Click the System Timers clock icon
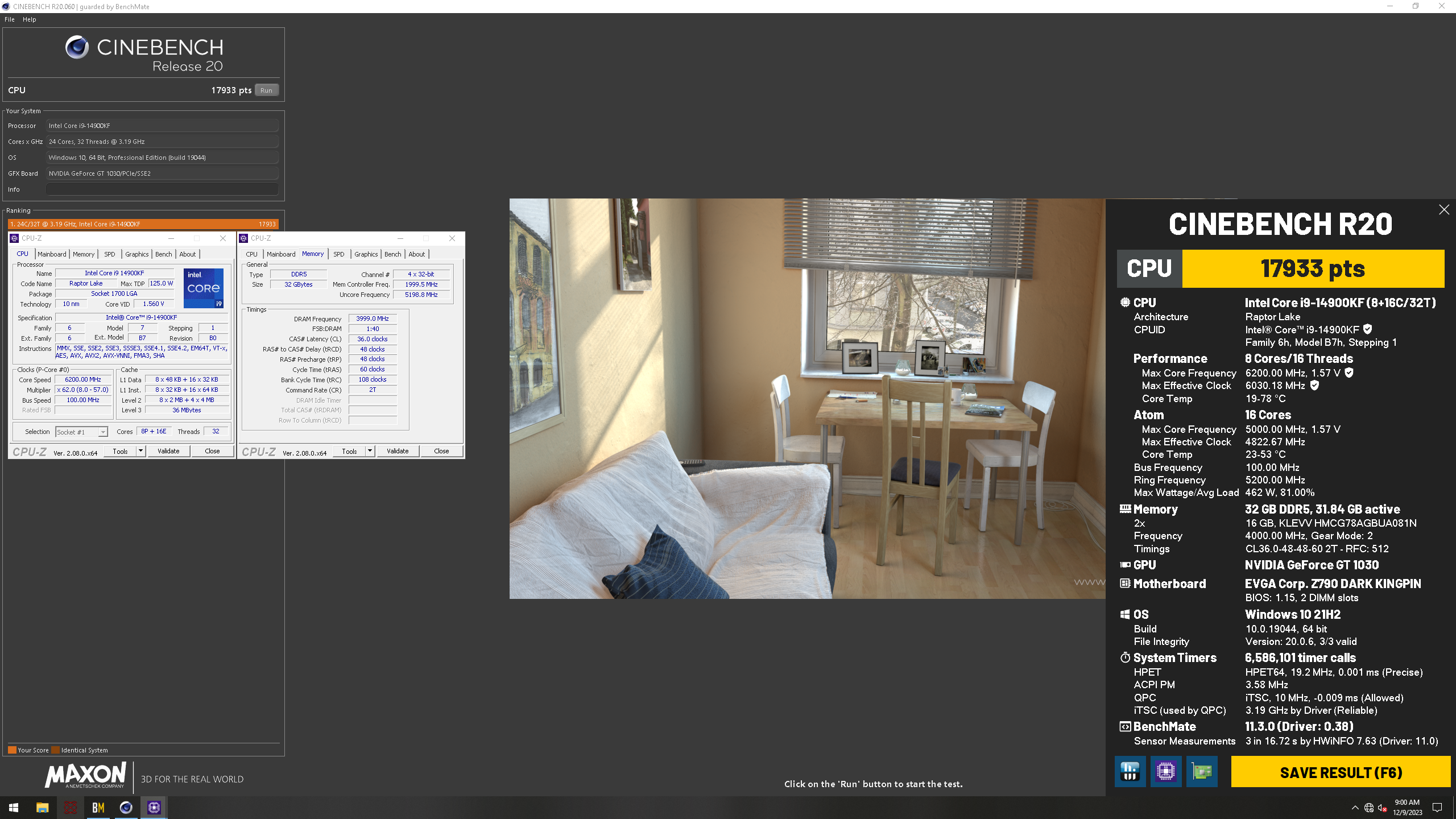 click(1125, 657)
